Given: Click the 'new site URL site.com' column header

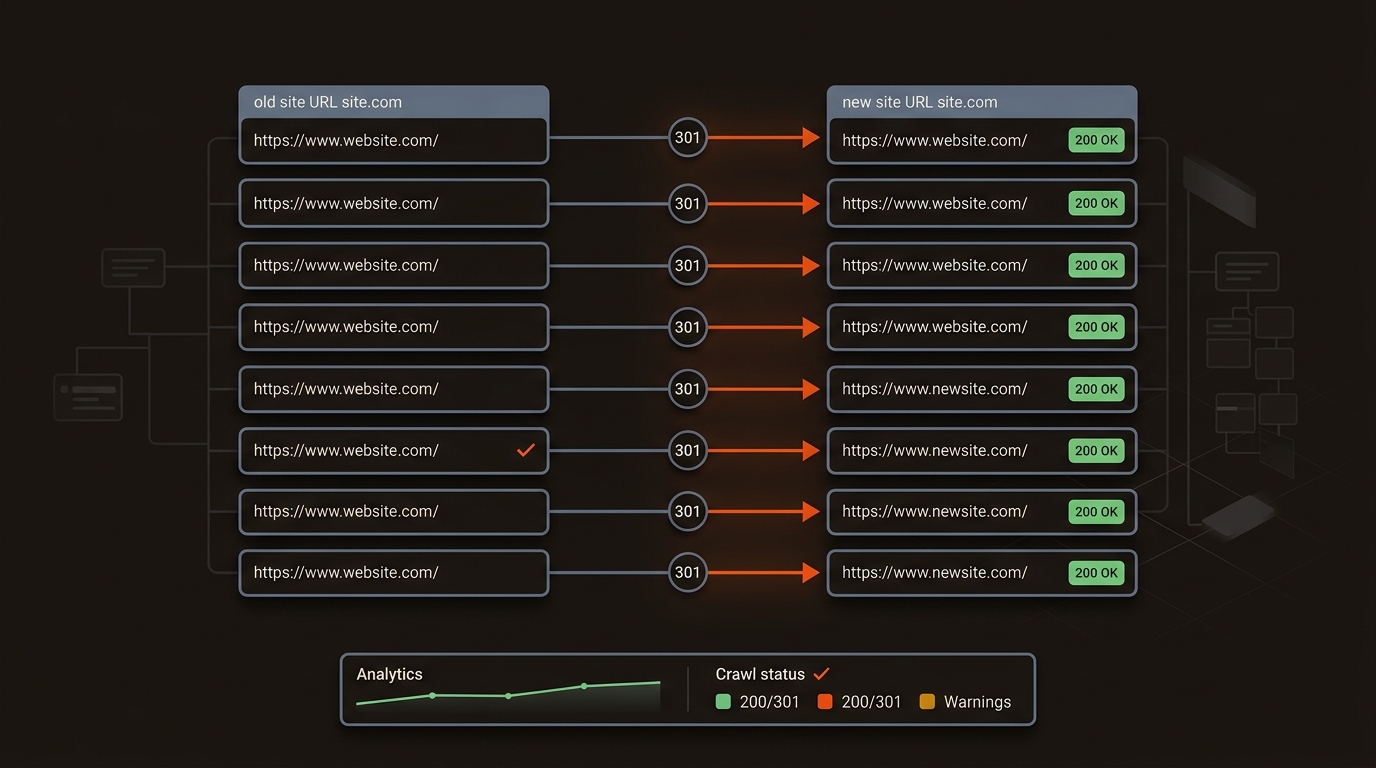Looking at the screenshot, I should tap(982, 102).
